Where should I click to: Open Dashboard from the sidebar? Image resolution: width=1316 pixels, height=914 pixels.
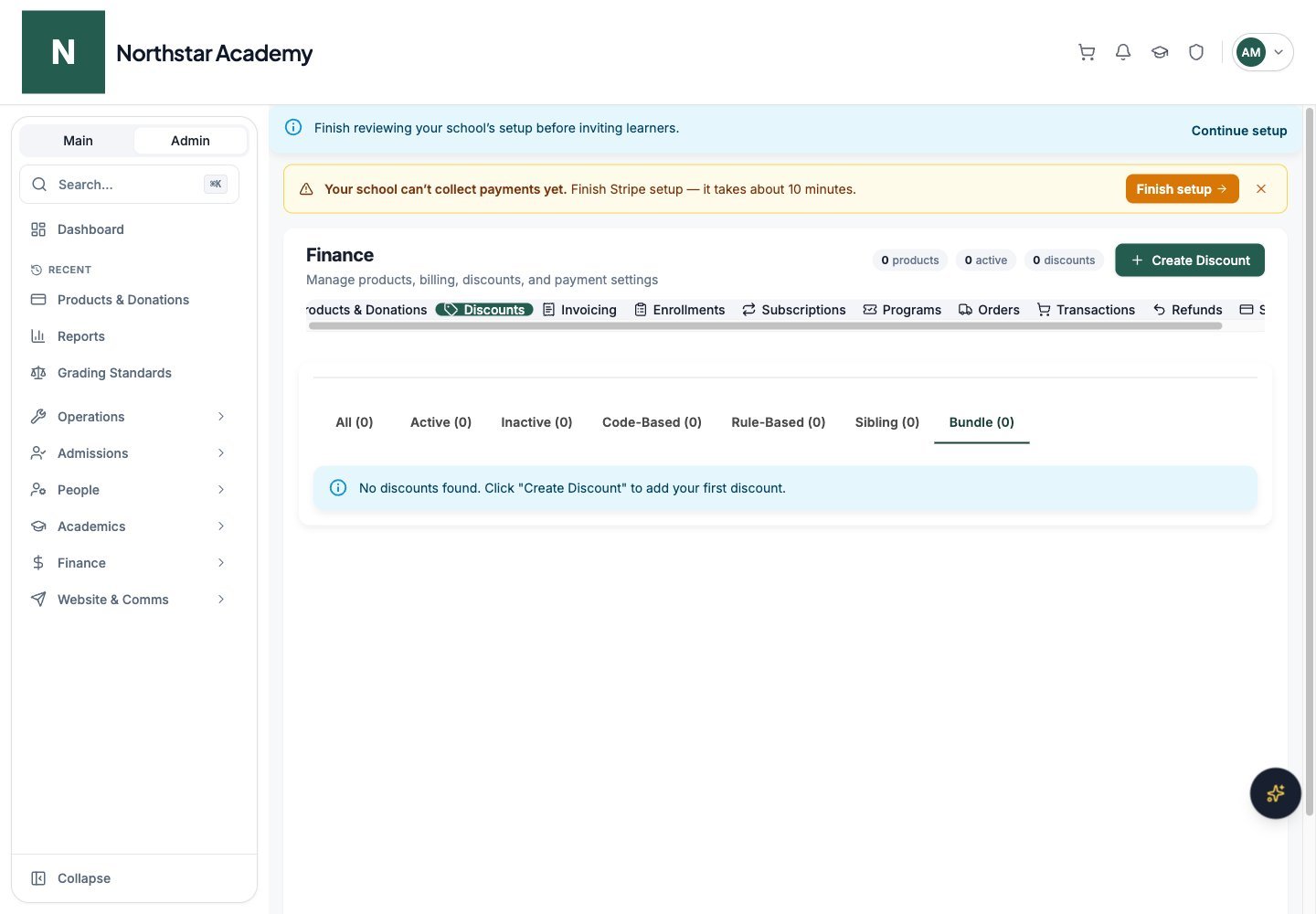tap(129, 229)
